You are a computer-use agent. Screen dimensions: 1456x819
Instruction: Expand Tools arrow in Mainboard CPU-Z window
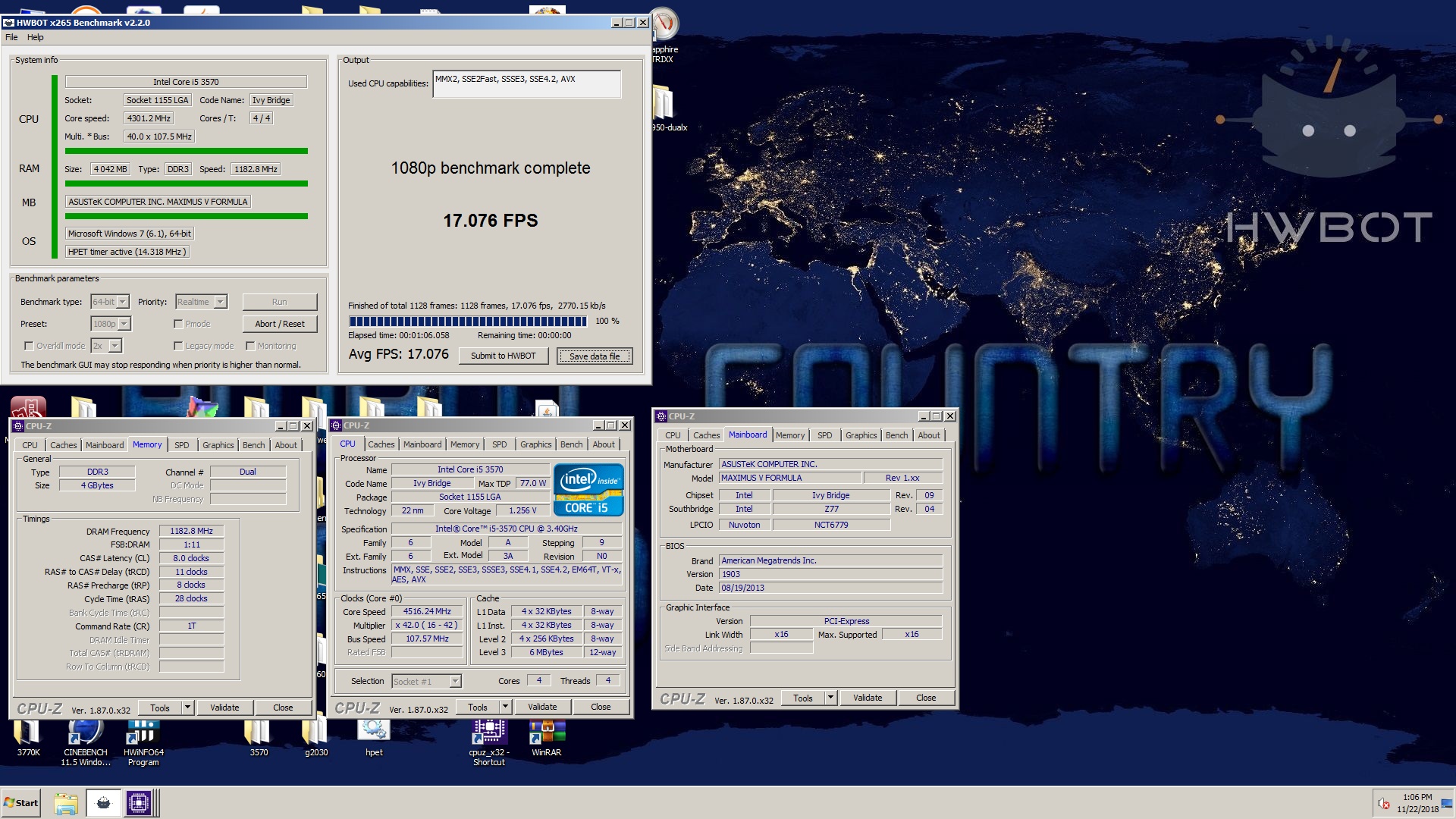point(830,698)
